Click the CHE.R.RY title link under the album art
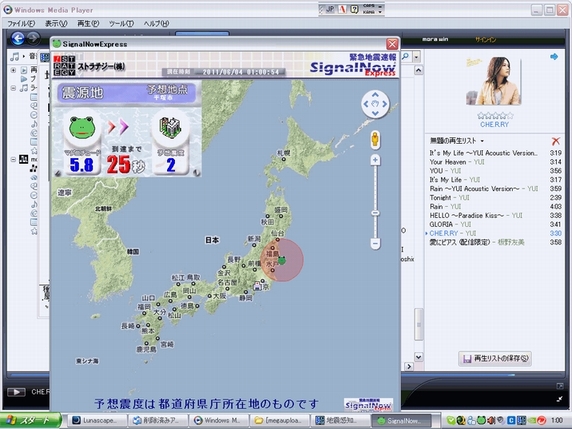The width and height of the screenshot is (572, 429). coord(494,124)
